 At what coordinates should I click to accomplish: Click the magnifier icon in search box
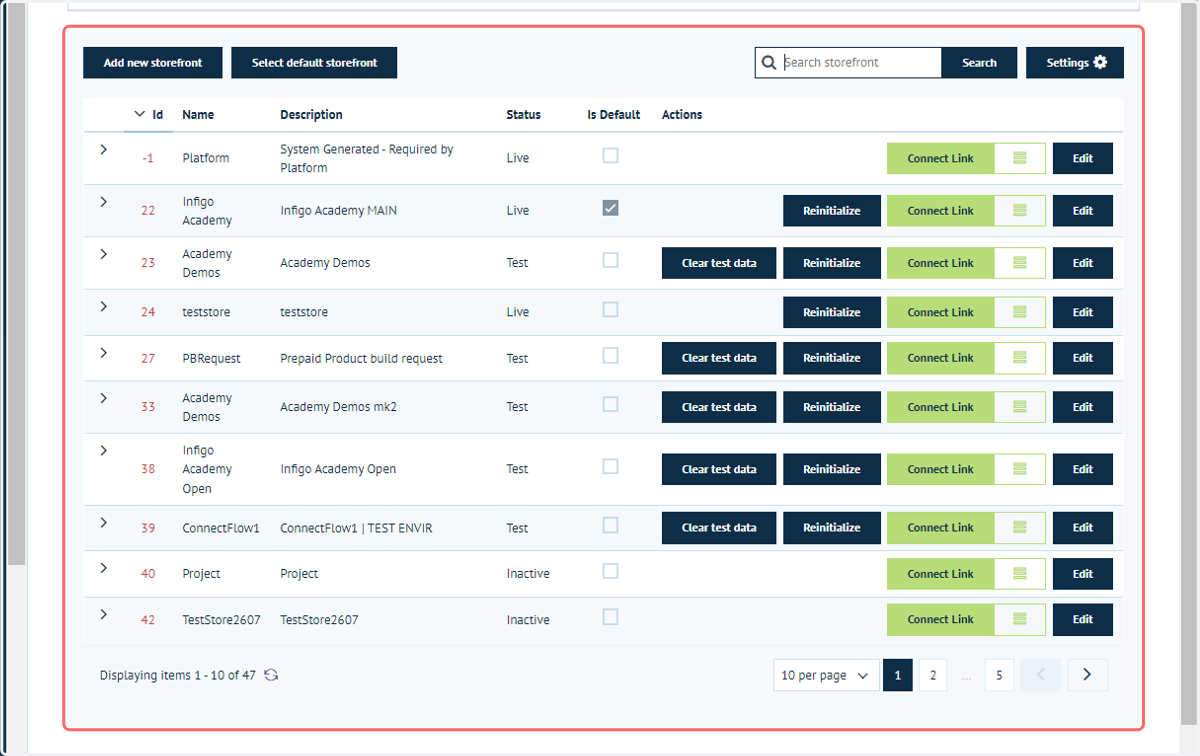[769, 63]
